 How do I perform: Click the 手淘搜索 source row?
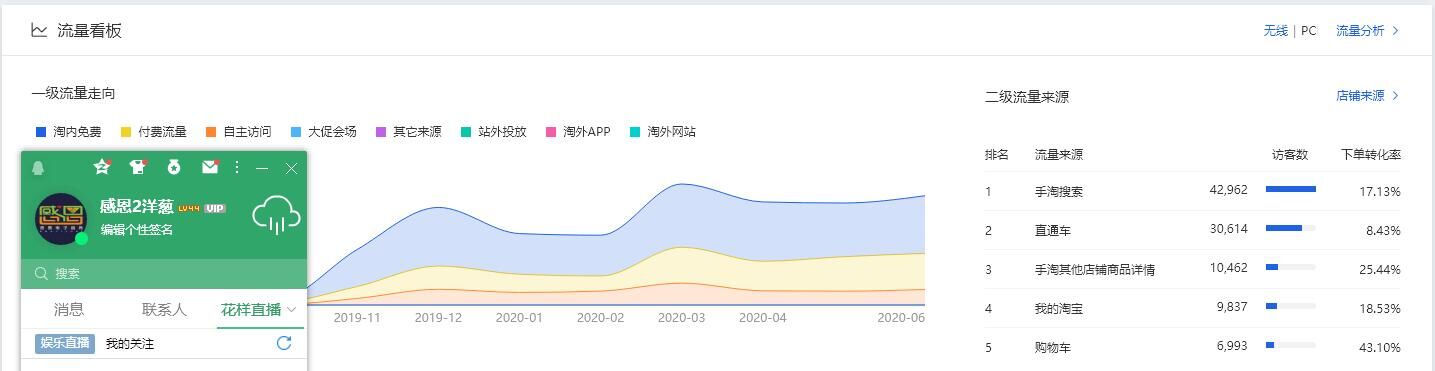click(1192, 191)
